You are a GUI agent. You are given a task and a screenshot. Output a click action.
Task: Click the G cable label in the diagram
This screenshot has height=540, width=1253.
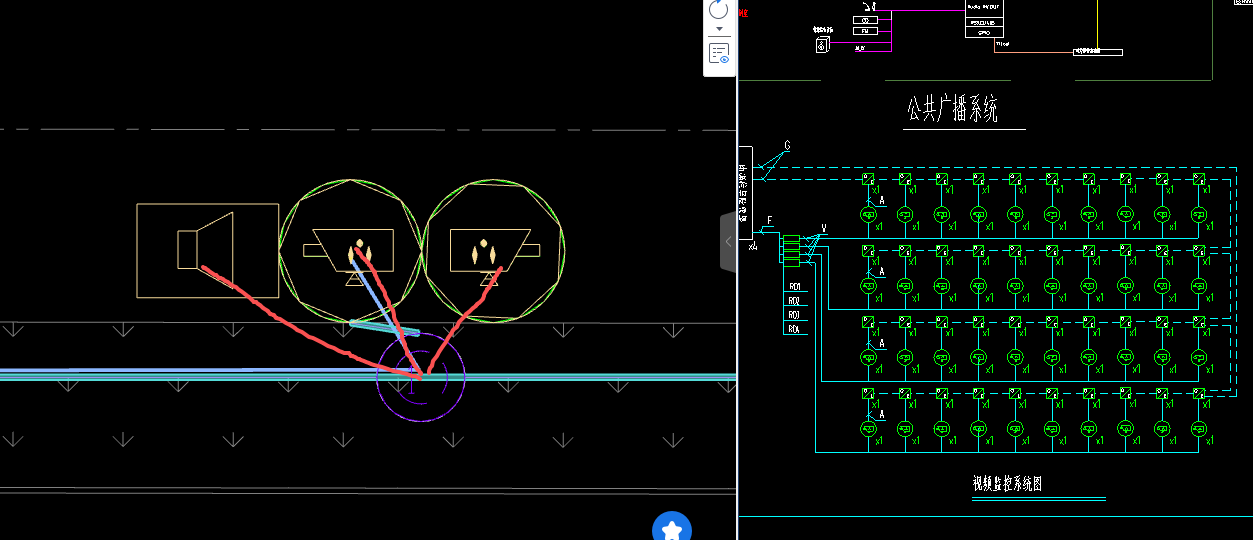787,146
